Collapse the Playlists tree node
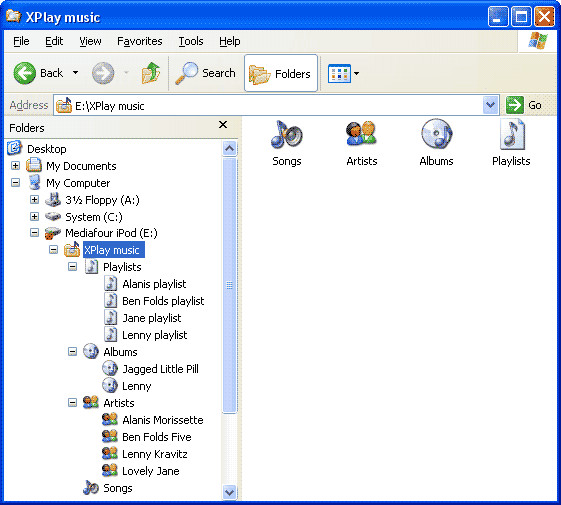The height and width of the screenshot is (505, 561). click(72, 267)
